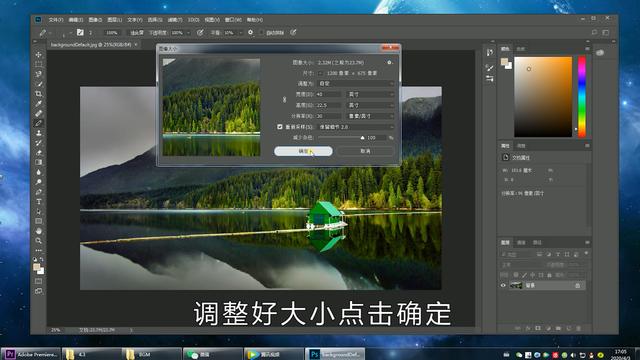This screenshot has height=360, width=640.
Task: Click the document properties page icon
Action: pyautogui.click(x=505, y=157)
